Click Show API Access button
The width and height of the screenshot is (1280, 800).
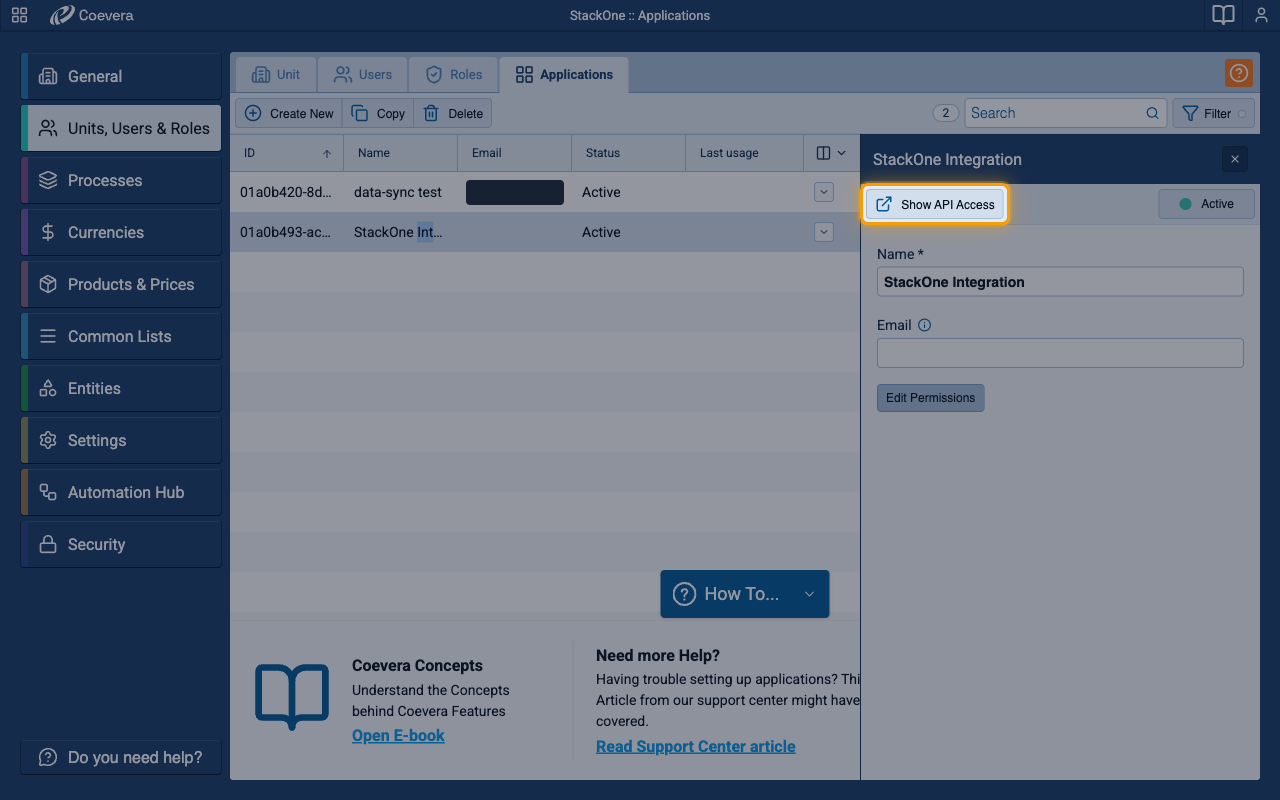935,204
